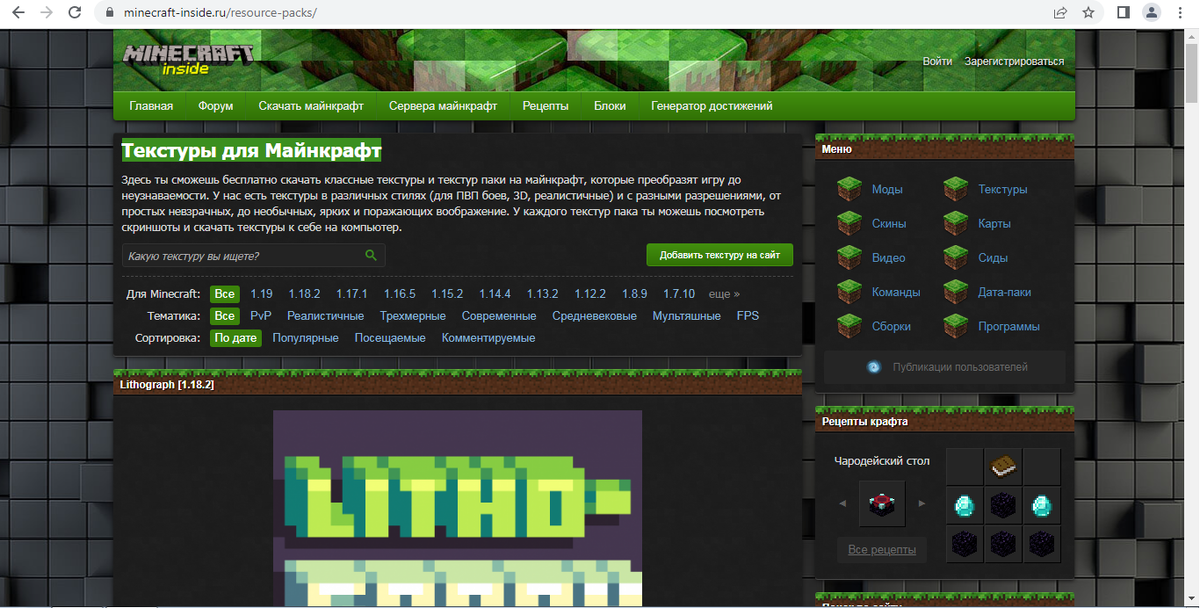Open the Форум menu item

[x=215, y=106]
